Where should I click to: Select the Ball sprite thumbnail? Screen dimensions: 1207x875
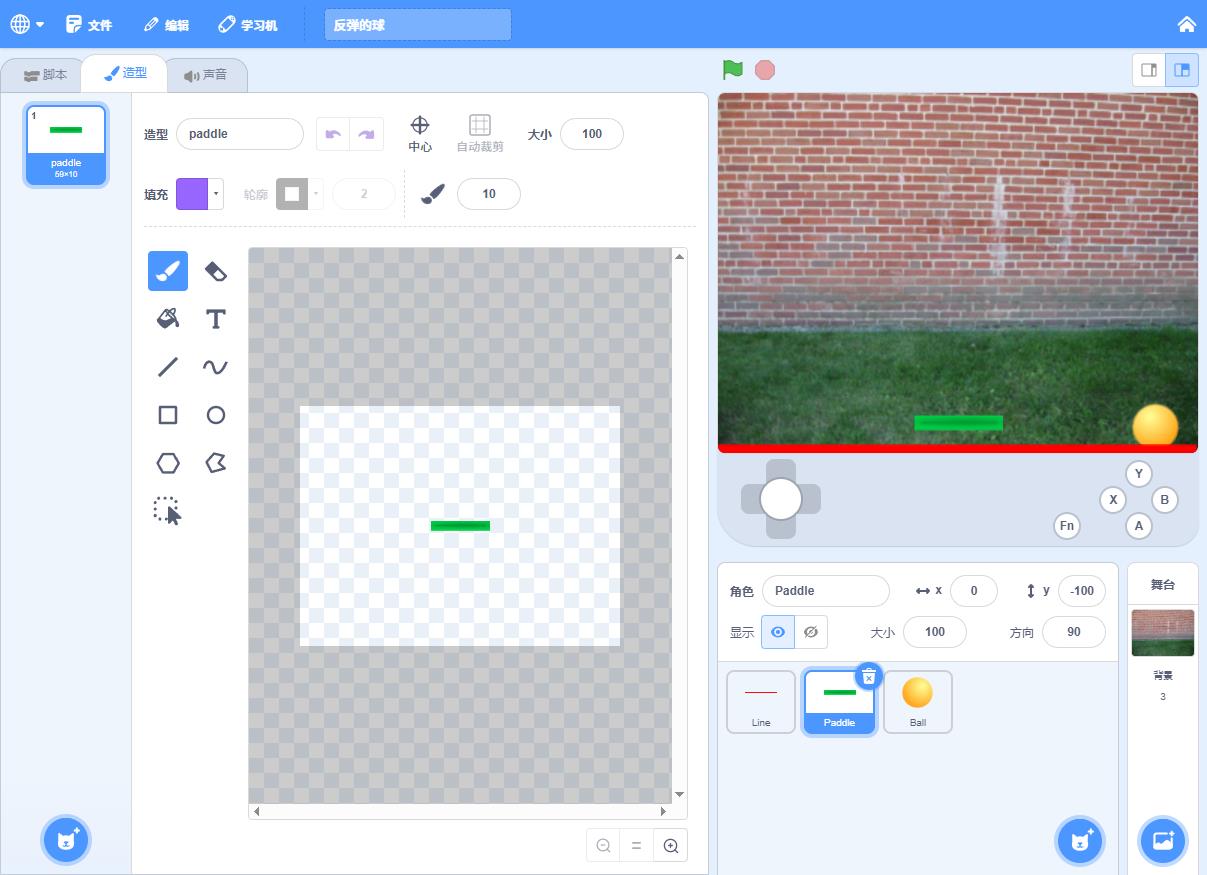[918, 702]
